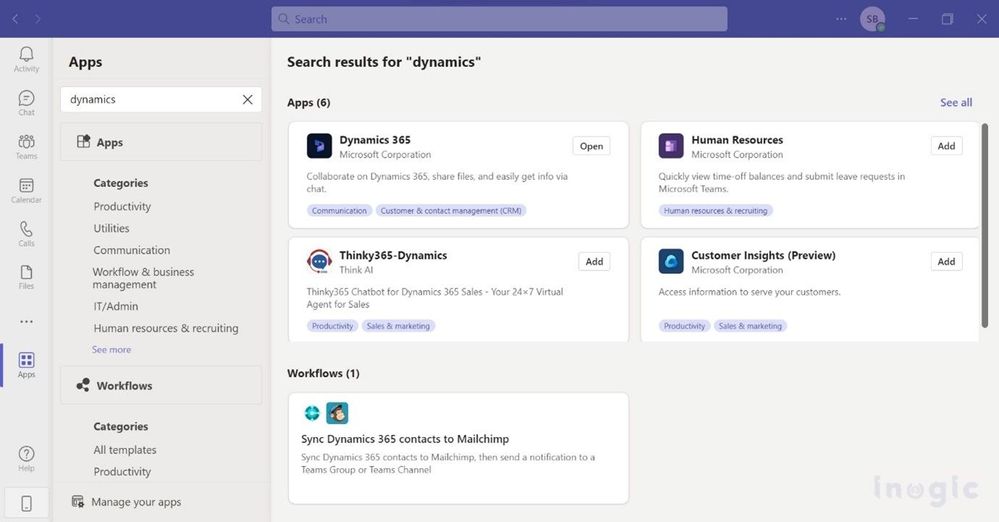Select Human resources & recruiting category
The width and height of the screenshot is (999, 522).
[x=166, y=328]
